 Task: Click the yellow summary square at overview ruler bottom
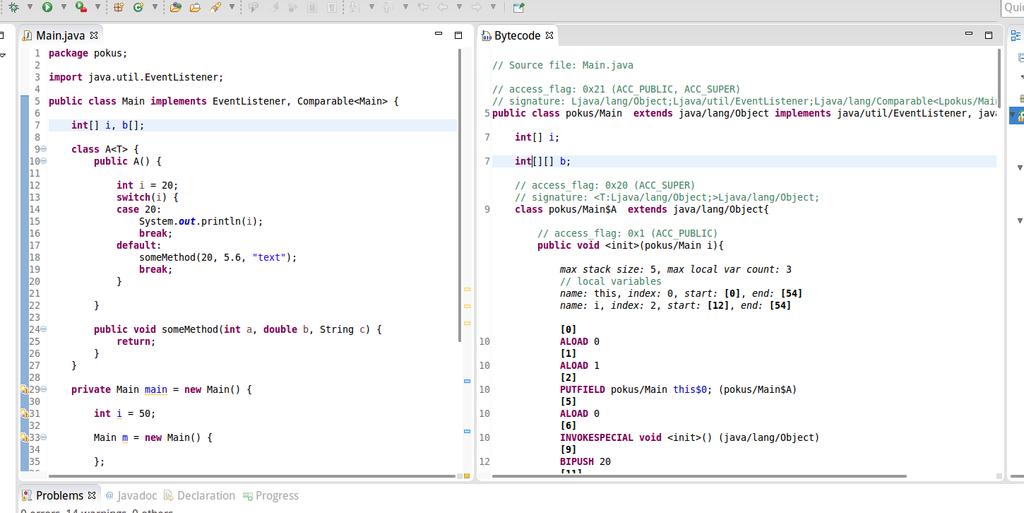[467, 476]
